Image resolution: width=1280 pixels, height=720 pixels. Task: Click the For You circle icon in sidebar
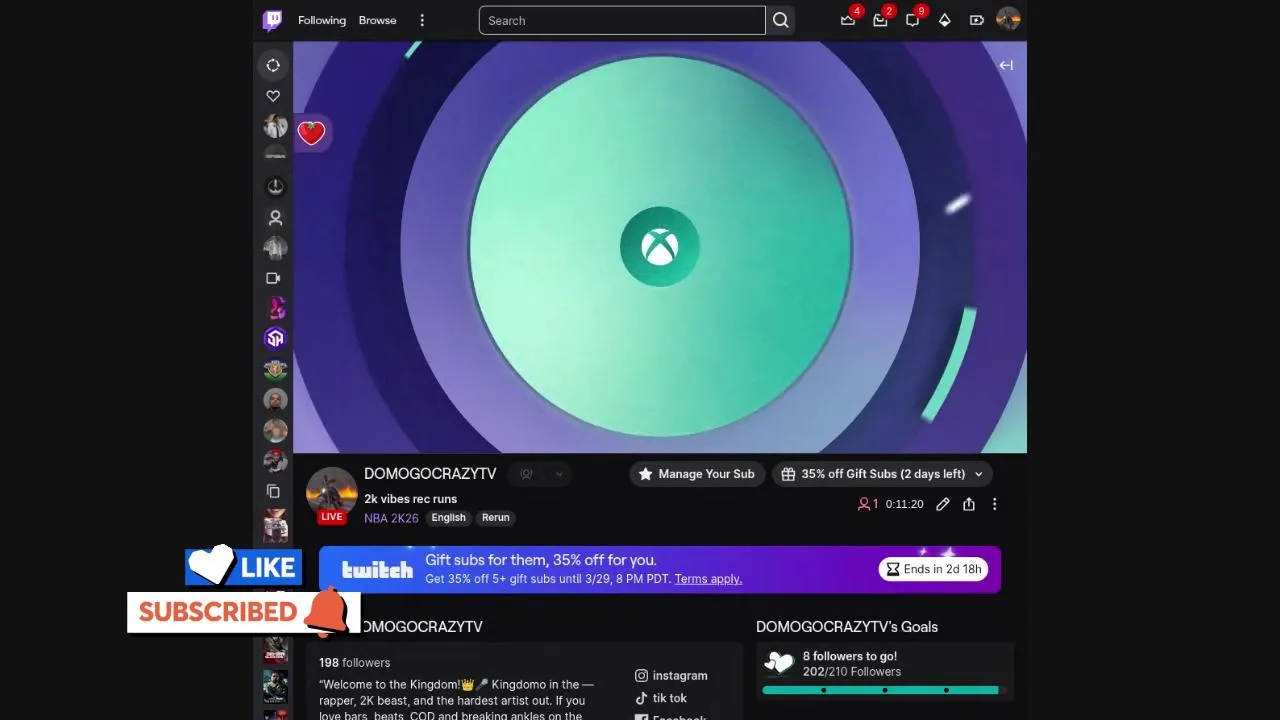(x=273, y=65)
